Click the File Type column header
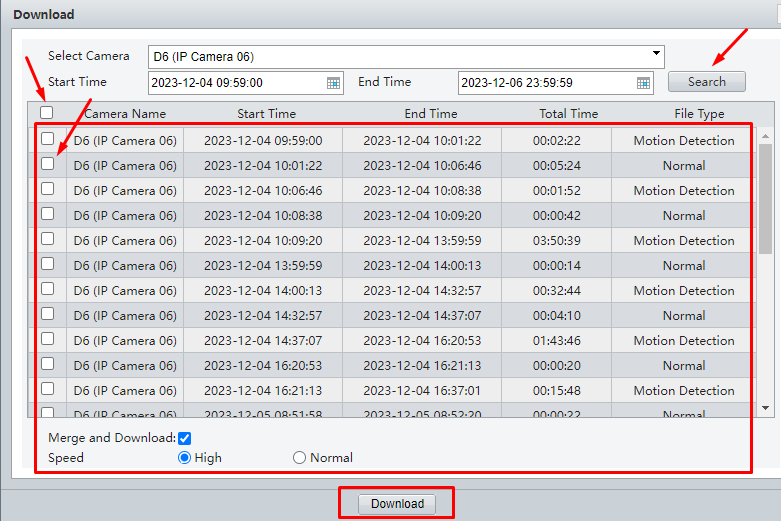 [699, 114]
